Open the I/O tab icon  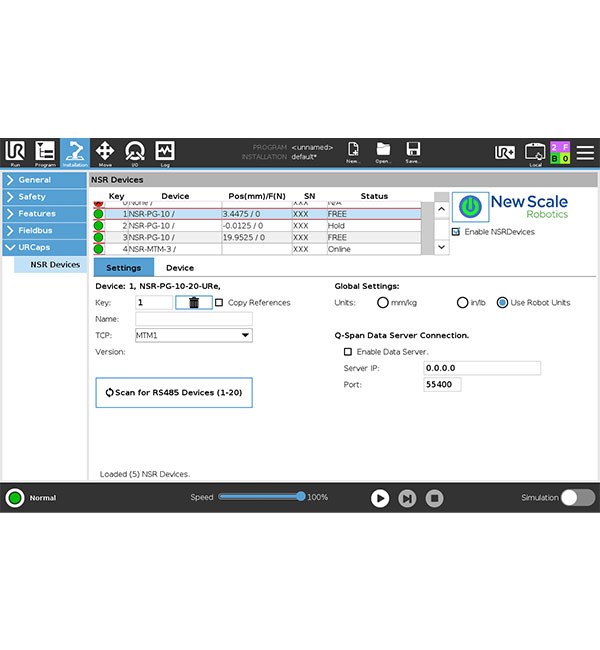point(135,153)
